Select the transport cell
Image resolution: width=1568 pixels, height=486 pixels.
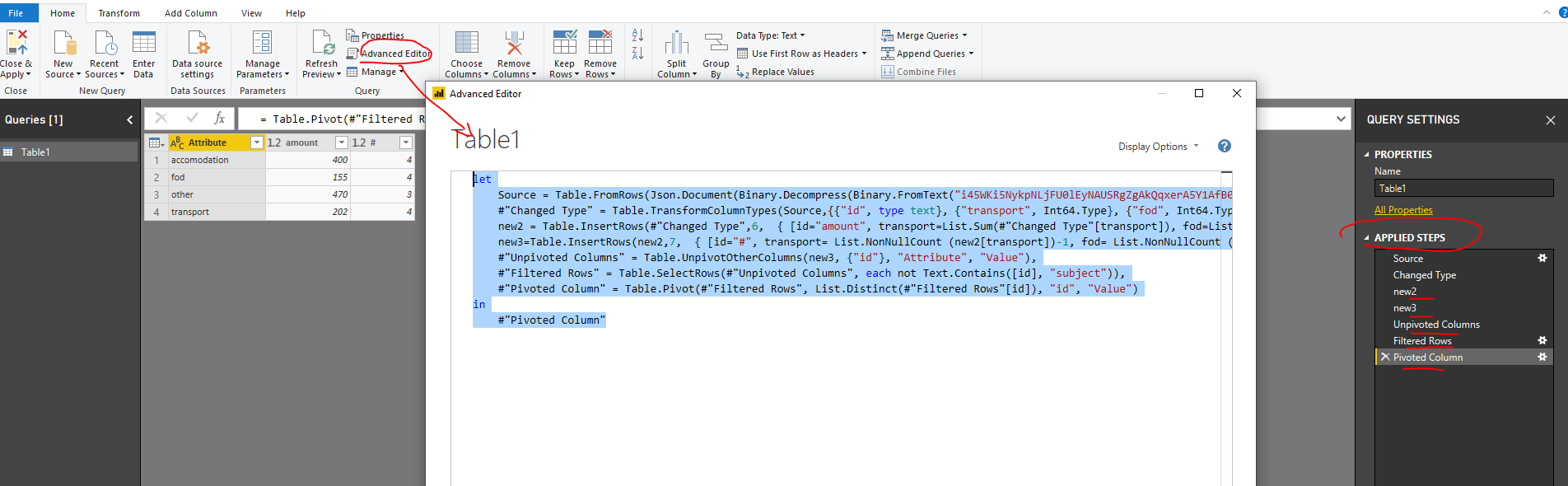[217, 212]
